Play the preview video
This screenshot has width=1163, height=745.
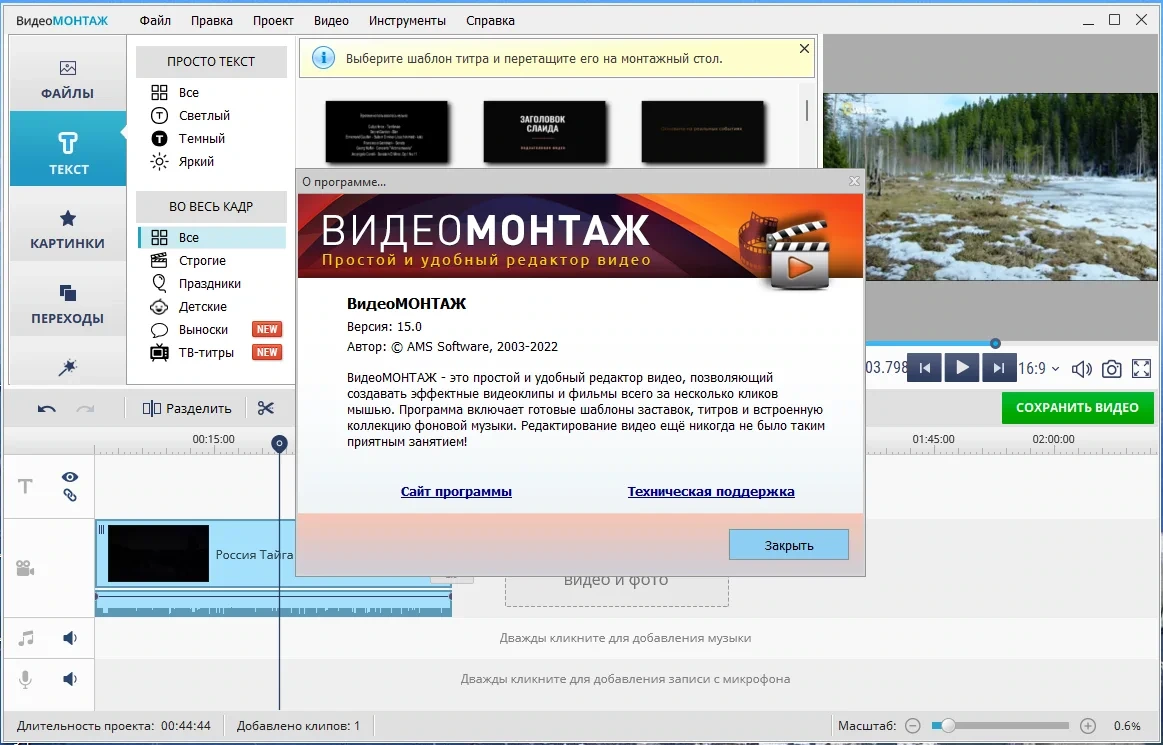click(x=961, y=367)
